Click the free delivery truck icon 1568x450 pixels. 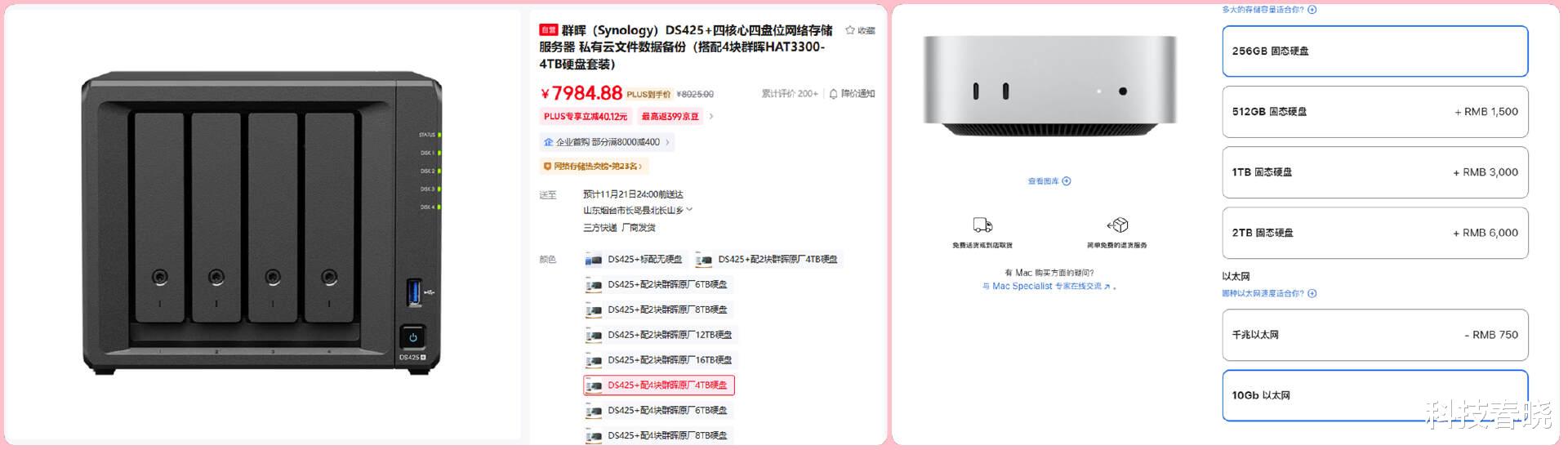click(982, 225)
